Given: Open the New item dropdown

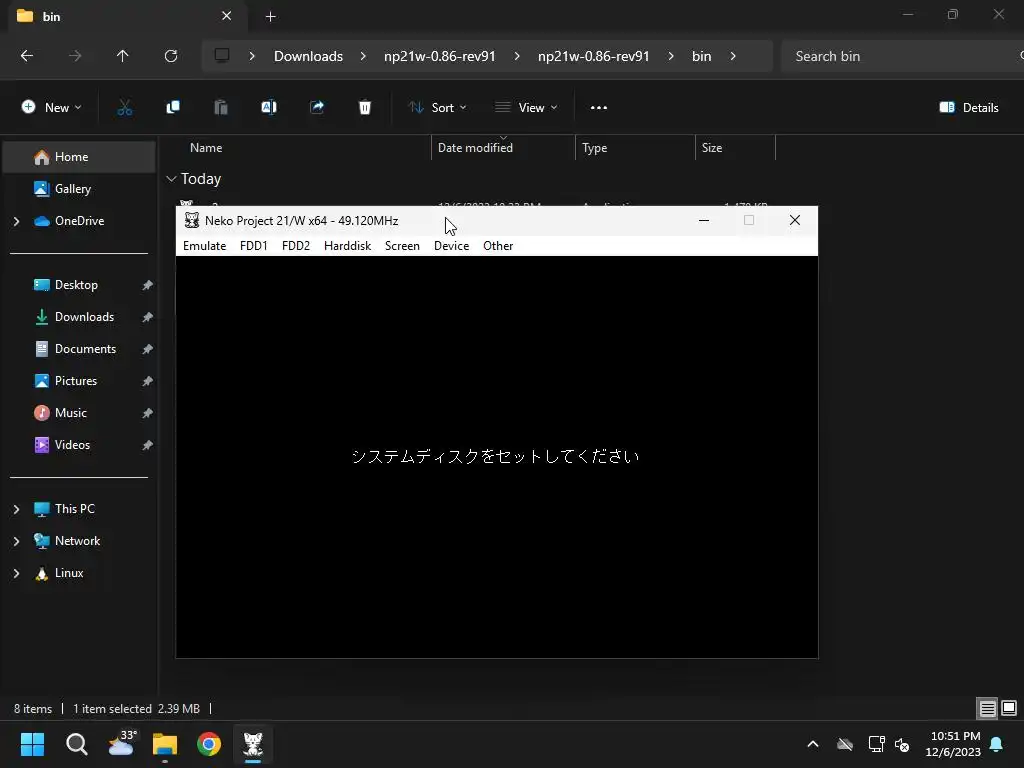Looking at the screenshot, I should click(x=52, y=108).
